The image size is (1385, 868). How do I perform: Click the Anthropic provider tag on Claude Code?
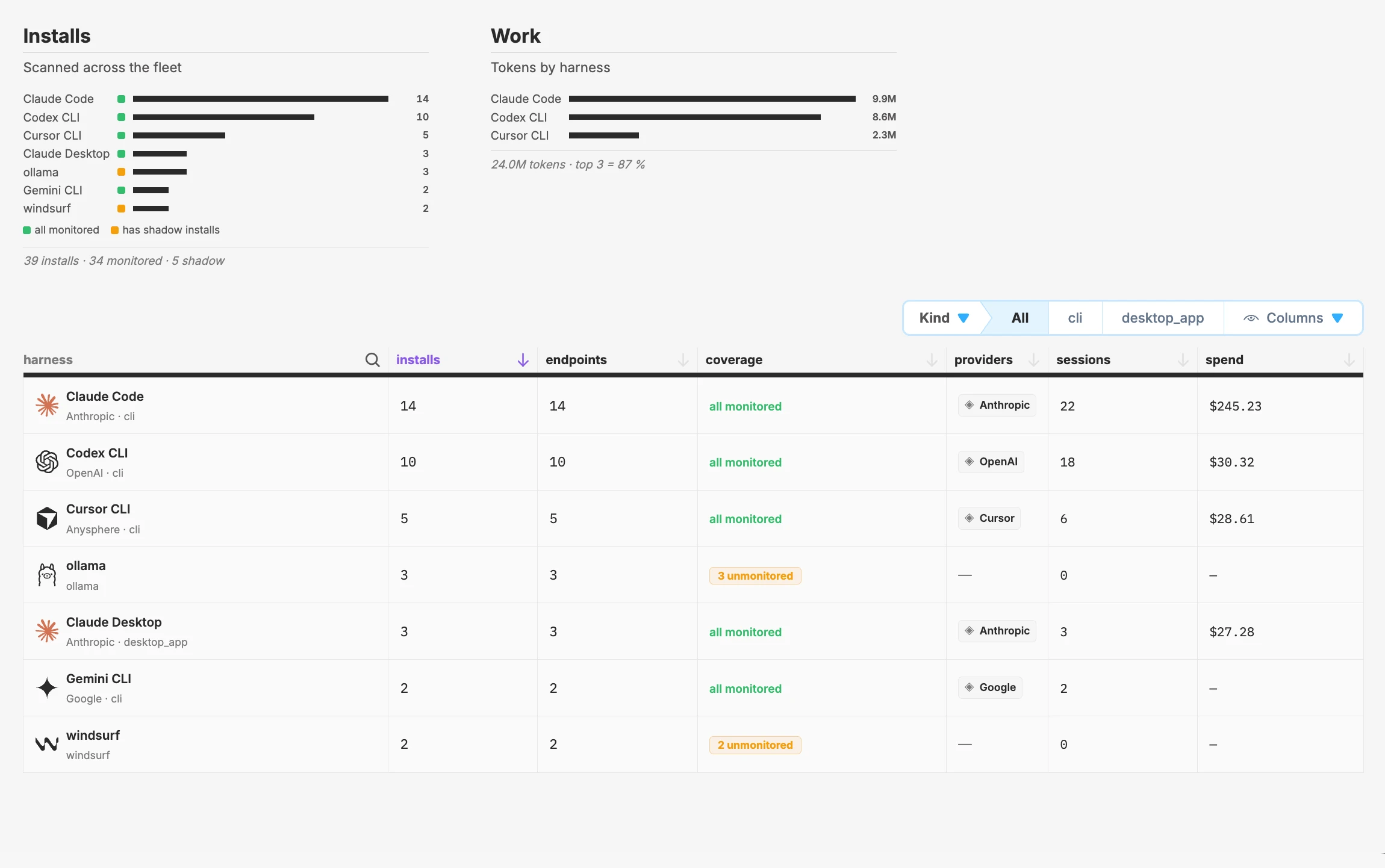(x=997, y=405)
